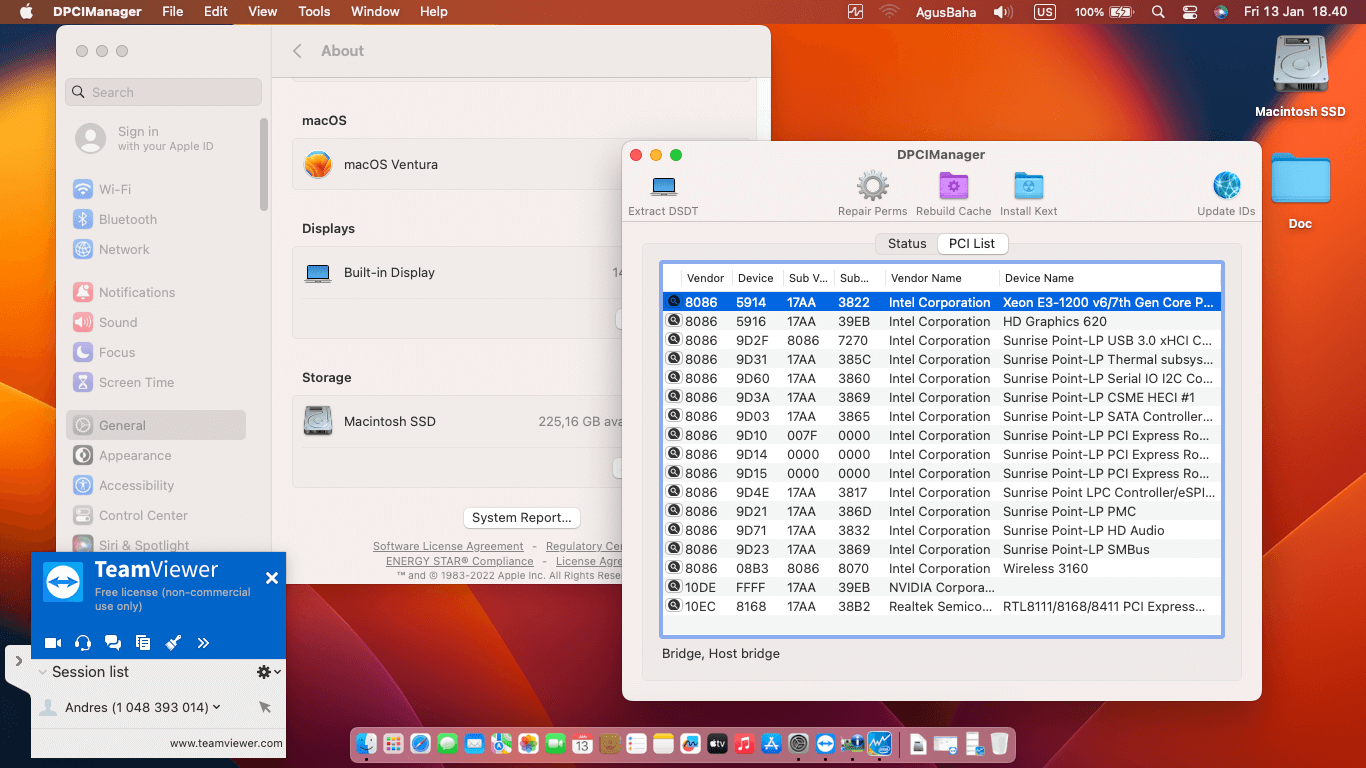Click magnifier icon on the NVIDIA row
The height and width of the screenshot is (768, 1366).
tap(674, 587)
